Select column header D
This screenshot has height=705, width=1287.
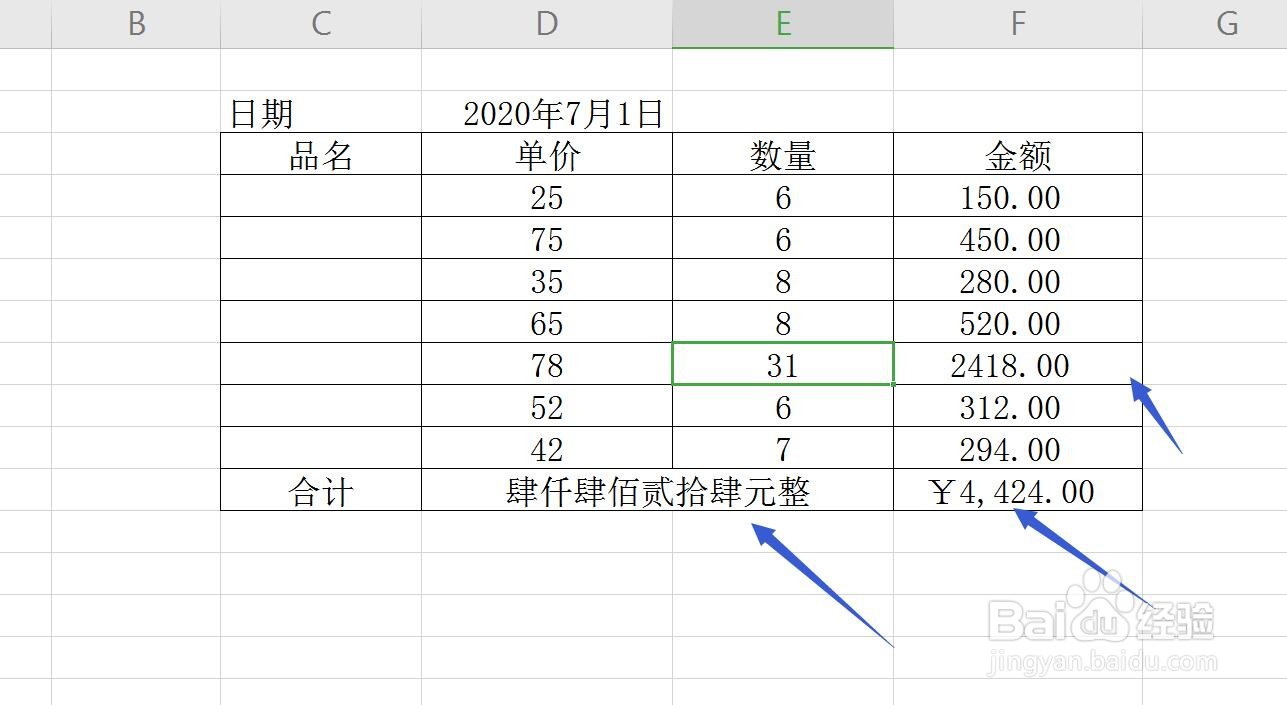(546, 22)
